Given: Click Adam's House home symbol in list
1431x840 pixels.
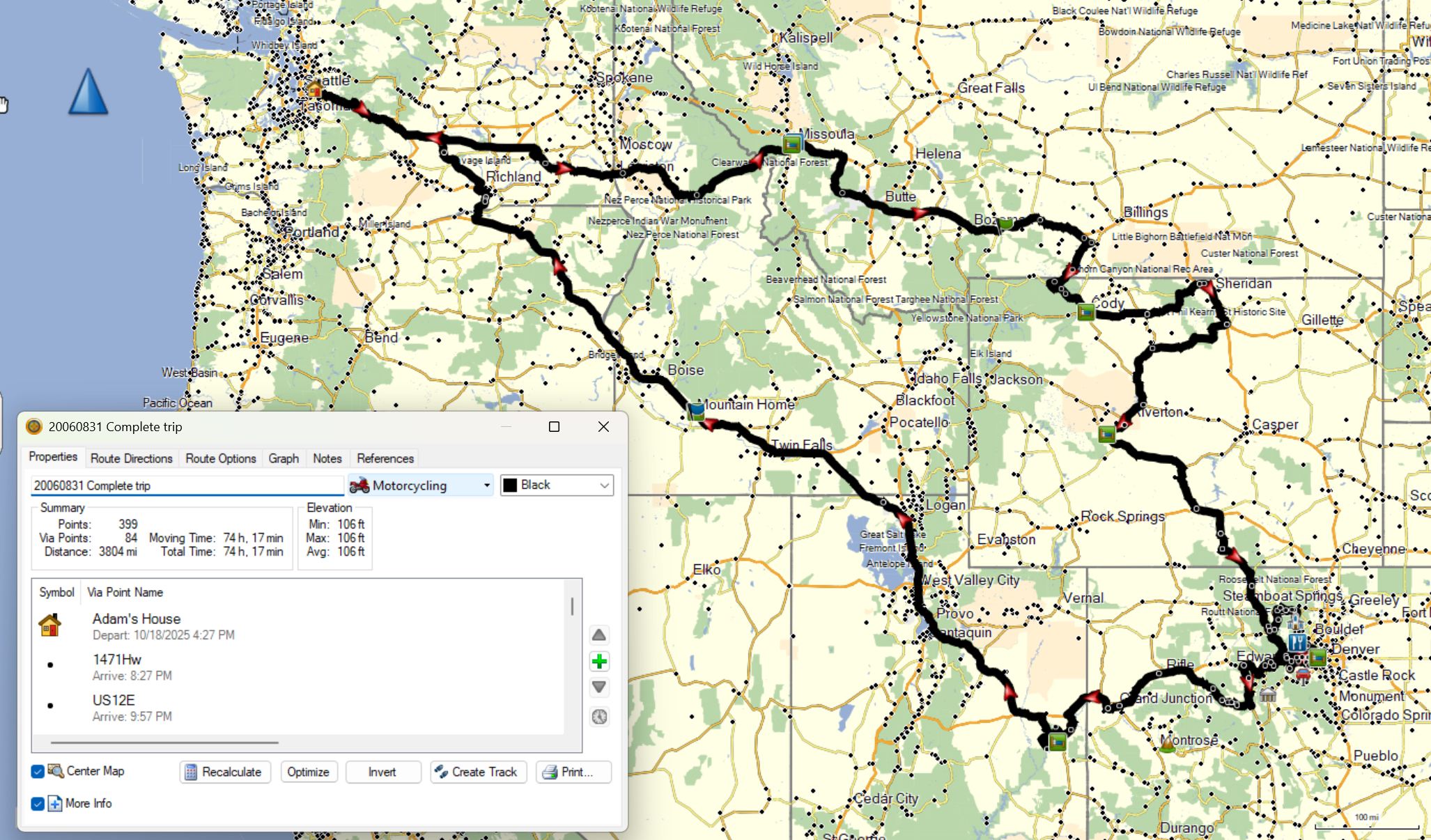Looking at the screenshot, I should pos(49,625).
